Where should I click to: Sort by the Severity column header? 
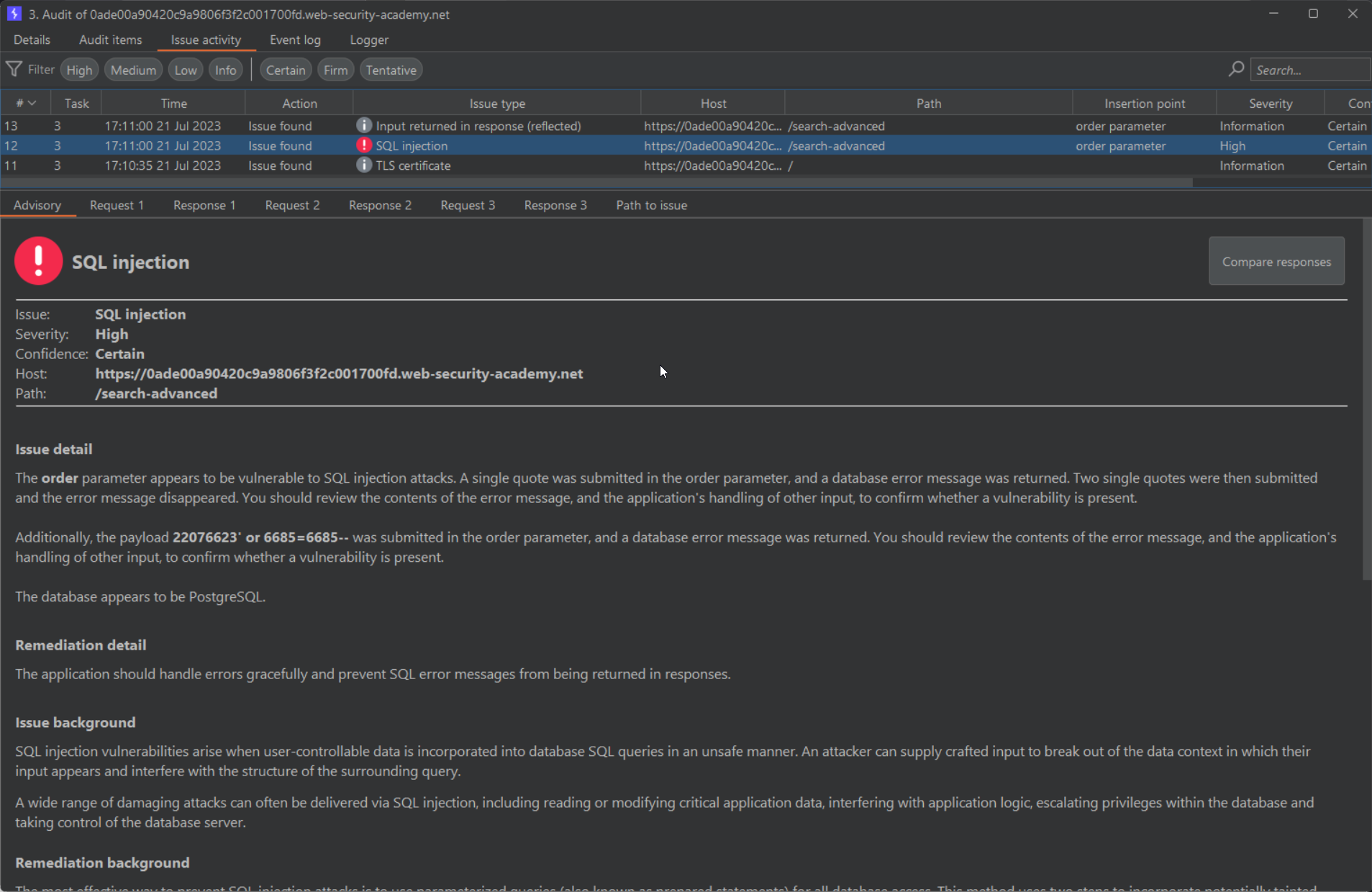(1270, 104)
